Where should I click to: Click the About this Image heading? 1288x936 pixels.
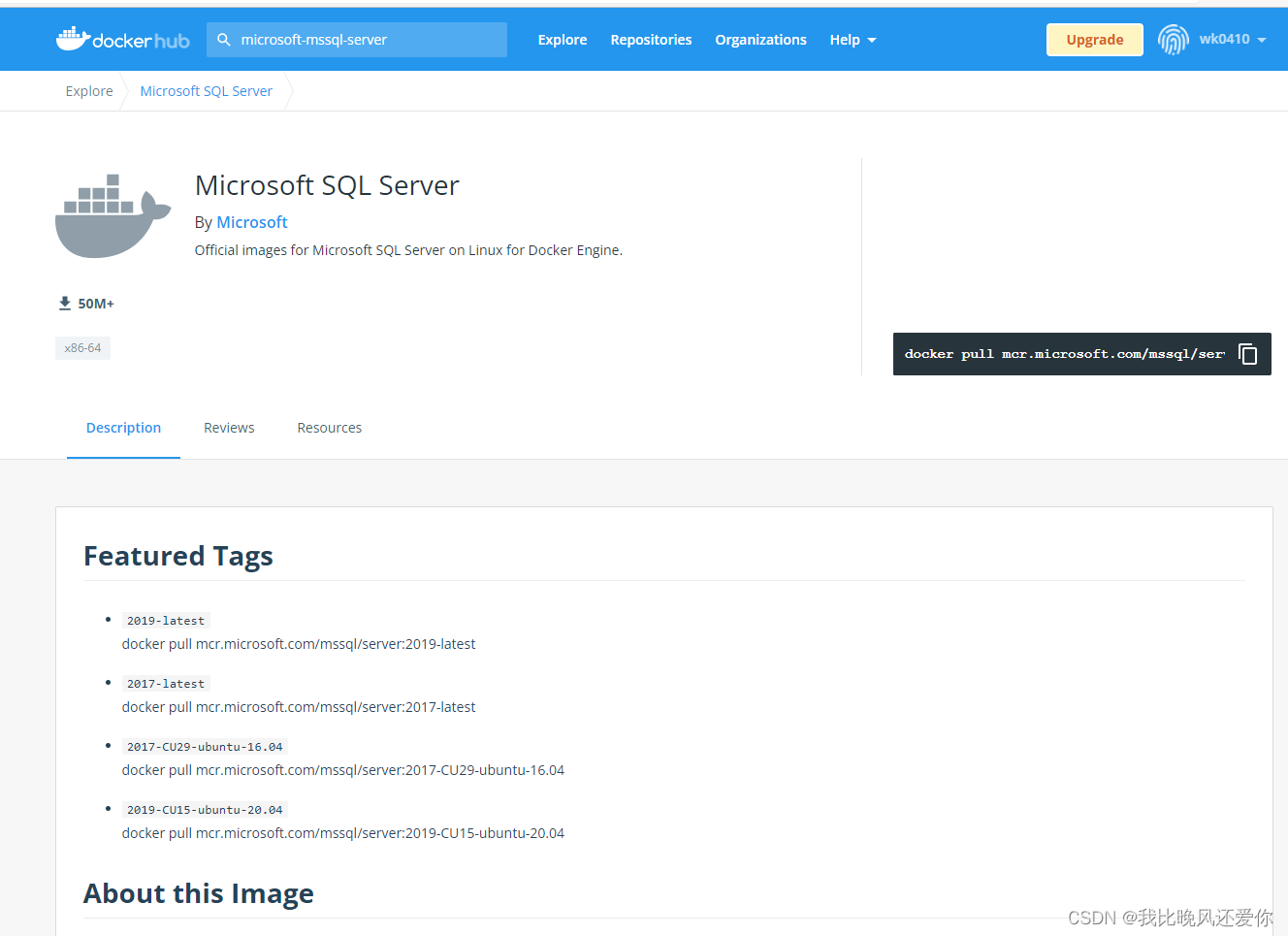pyautogui.click(x=199, y=893)
